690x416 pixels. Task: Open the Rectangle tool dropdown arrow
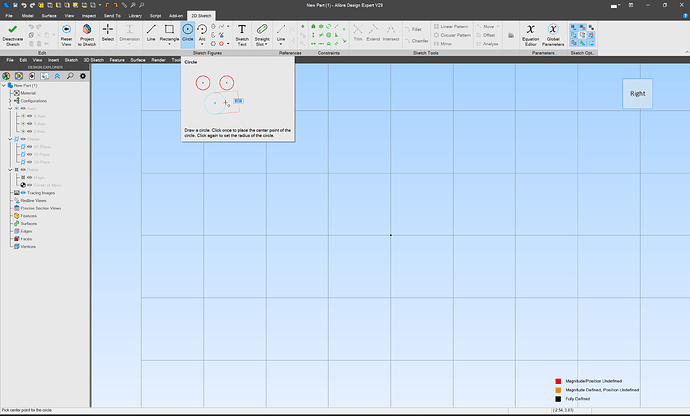pos(169,44)
